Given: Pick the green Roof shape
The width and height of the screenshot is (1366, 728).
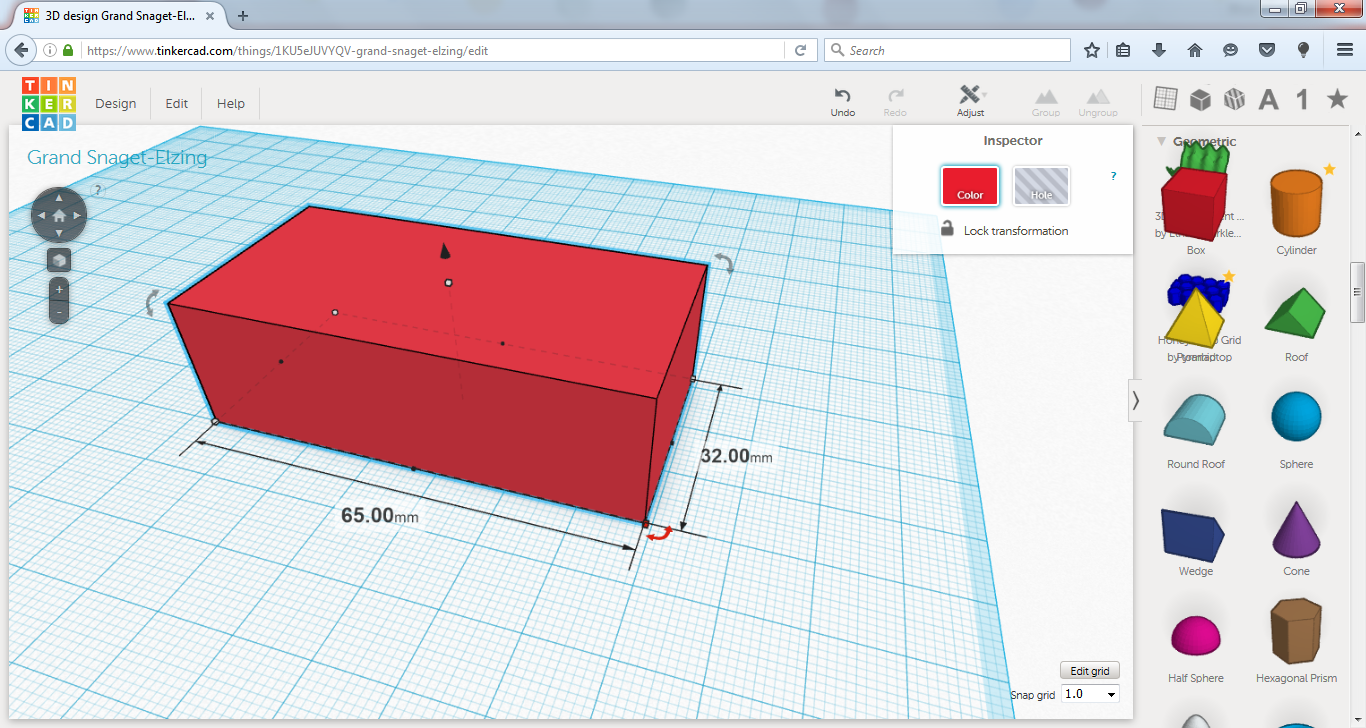Looking at the screenshot, I should [1296, 312].
